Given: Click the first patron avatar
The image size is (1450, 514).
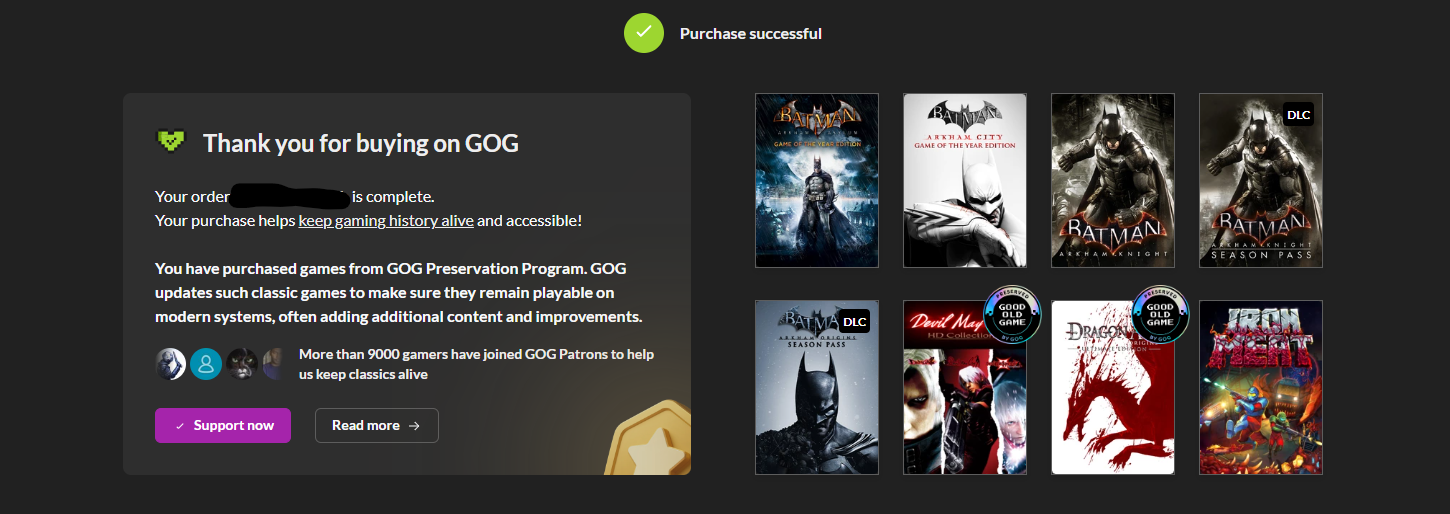Looking at the screenshot, I should pos(171,364).
